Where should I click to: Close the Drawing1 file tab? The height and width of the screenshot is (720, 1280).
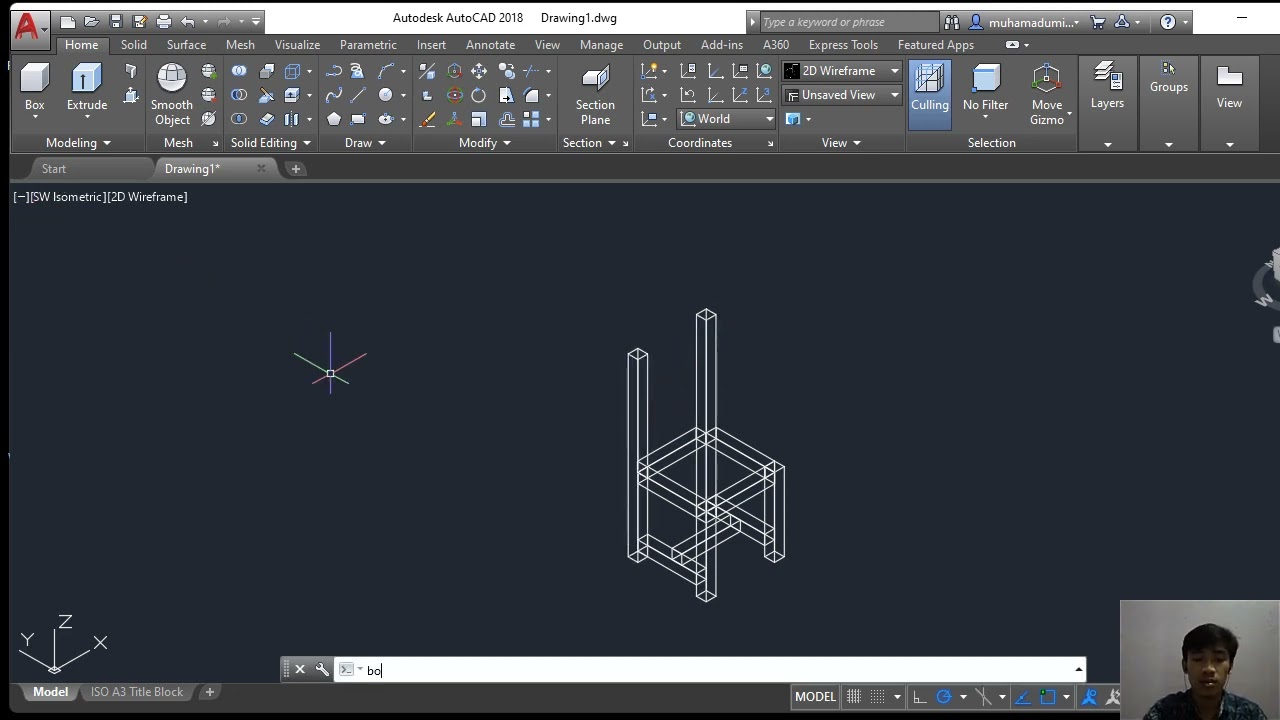[261, 169]
